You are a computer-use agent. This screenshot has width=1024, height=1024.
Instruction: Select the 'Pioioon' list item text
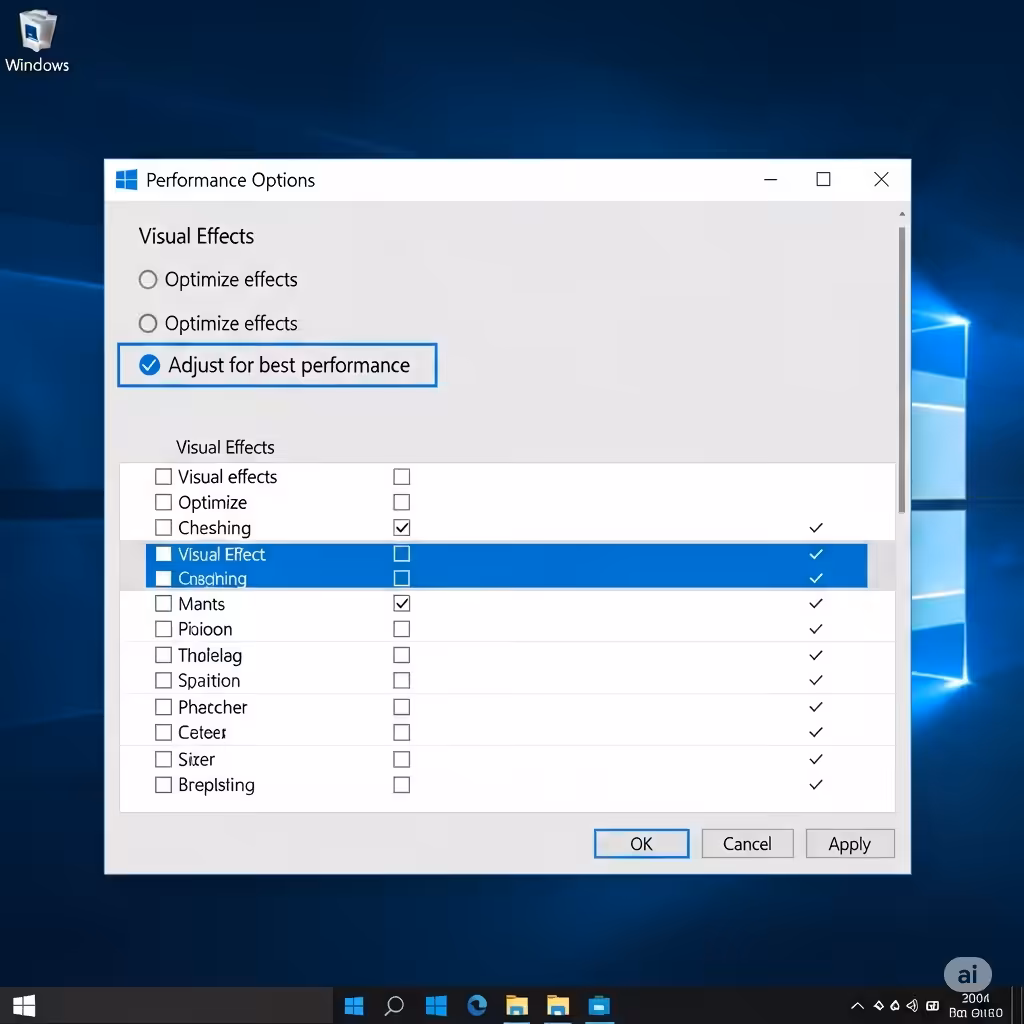pos(205,629)
